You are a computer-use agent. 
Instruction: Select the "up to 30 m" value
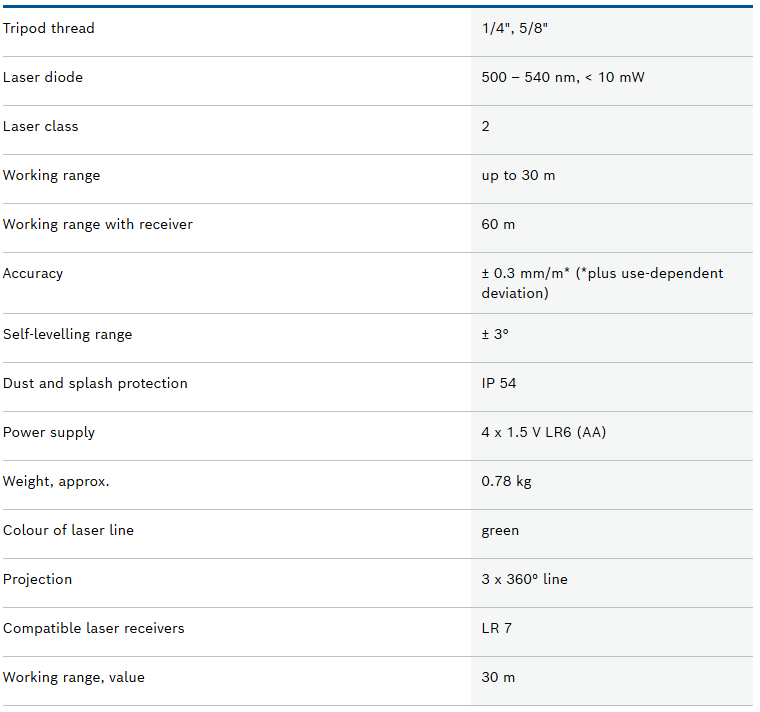tap(518, 176)
